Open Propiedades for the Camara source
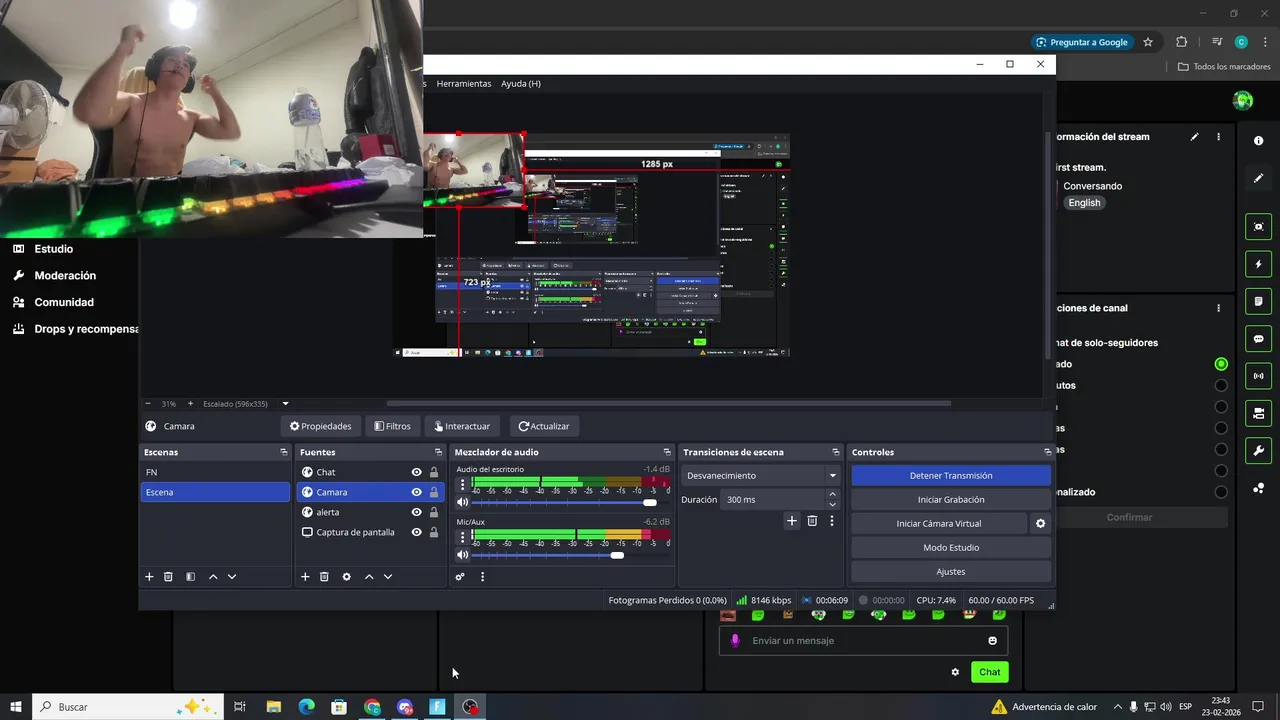This screenshot has height=720, width=1280. coord(321,426)
